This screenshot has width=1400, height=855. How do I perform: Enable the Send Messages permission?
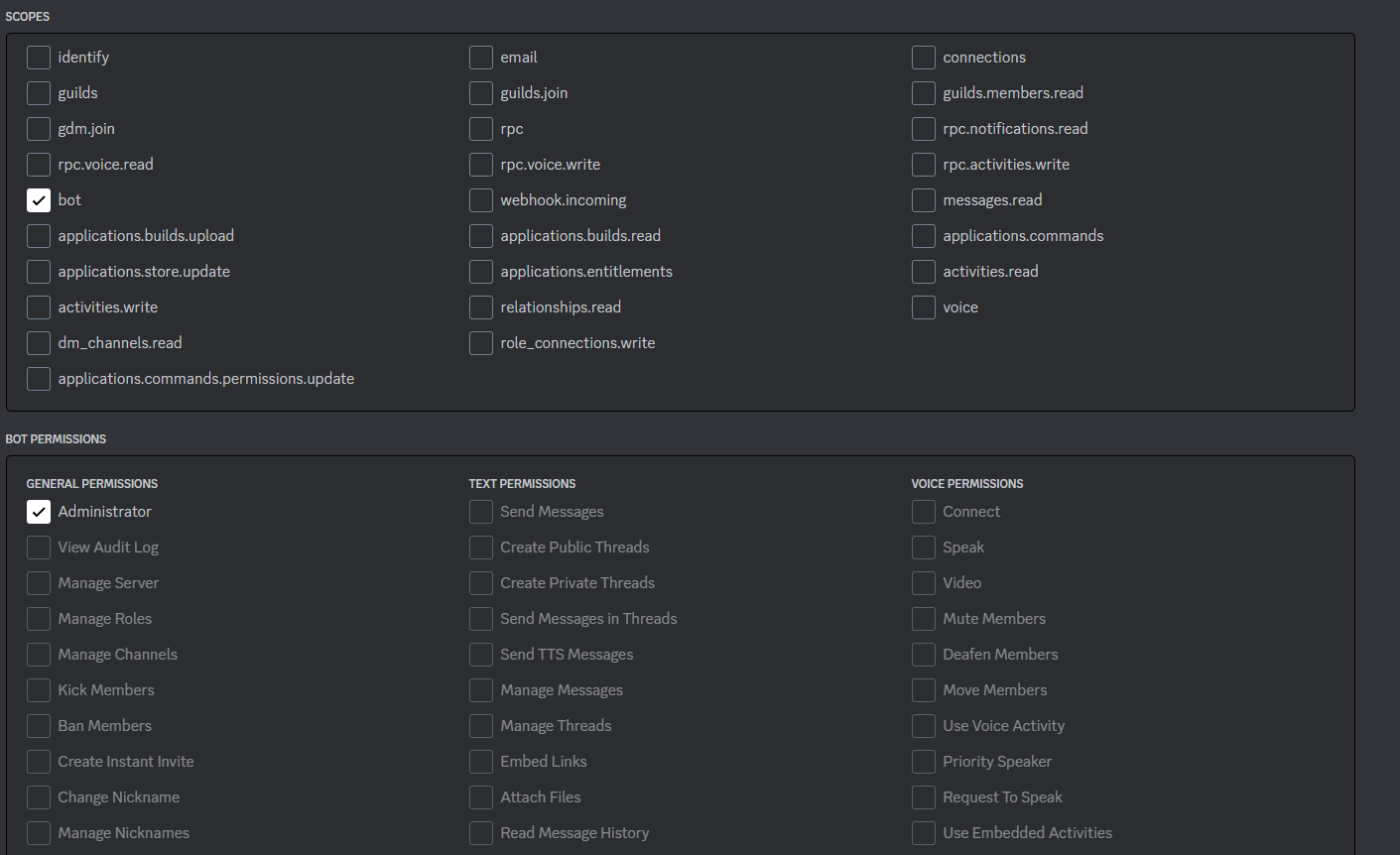[480, 511]
